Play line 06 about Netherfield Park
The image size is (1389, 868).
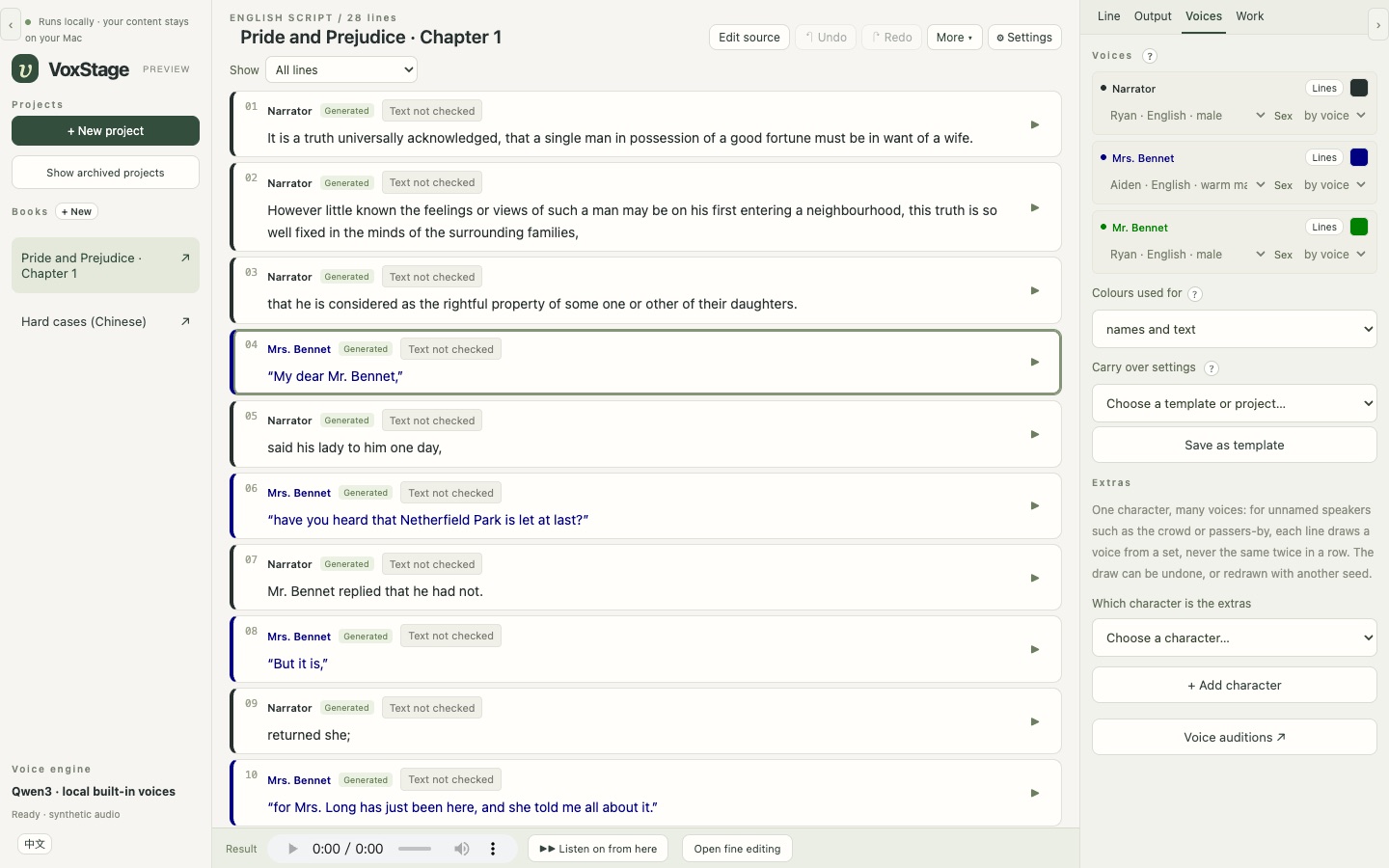(x=1035, y=505)
